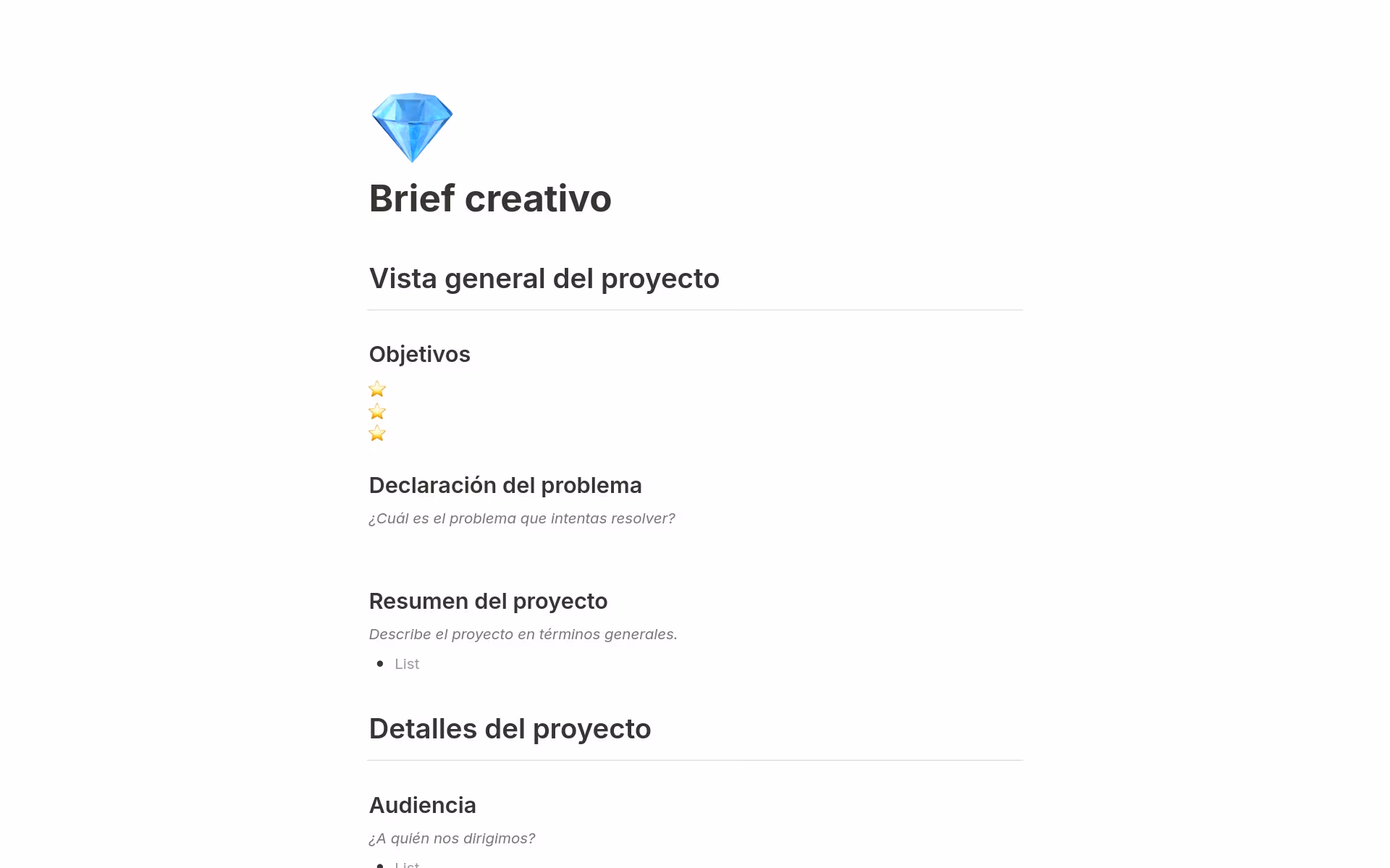Click the third star under Objetivos
This screenshot has height=868, width=1390.
[377, 434]
